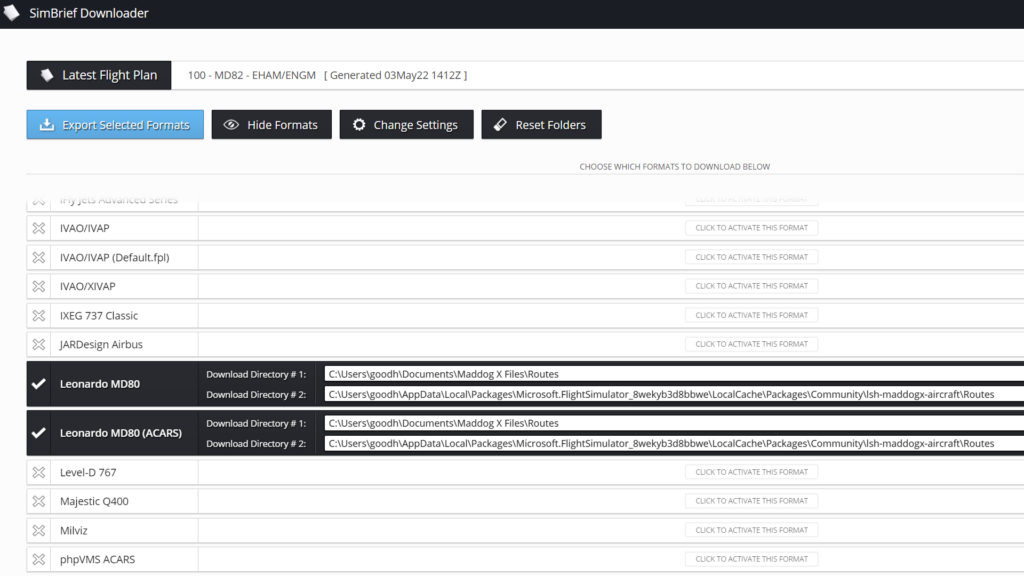
Task: Uncheck the Leonardo MD80 format checkmark
Action: click(x=39, y=384)
